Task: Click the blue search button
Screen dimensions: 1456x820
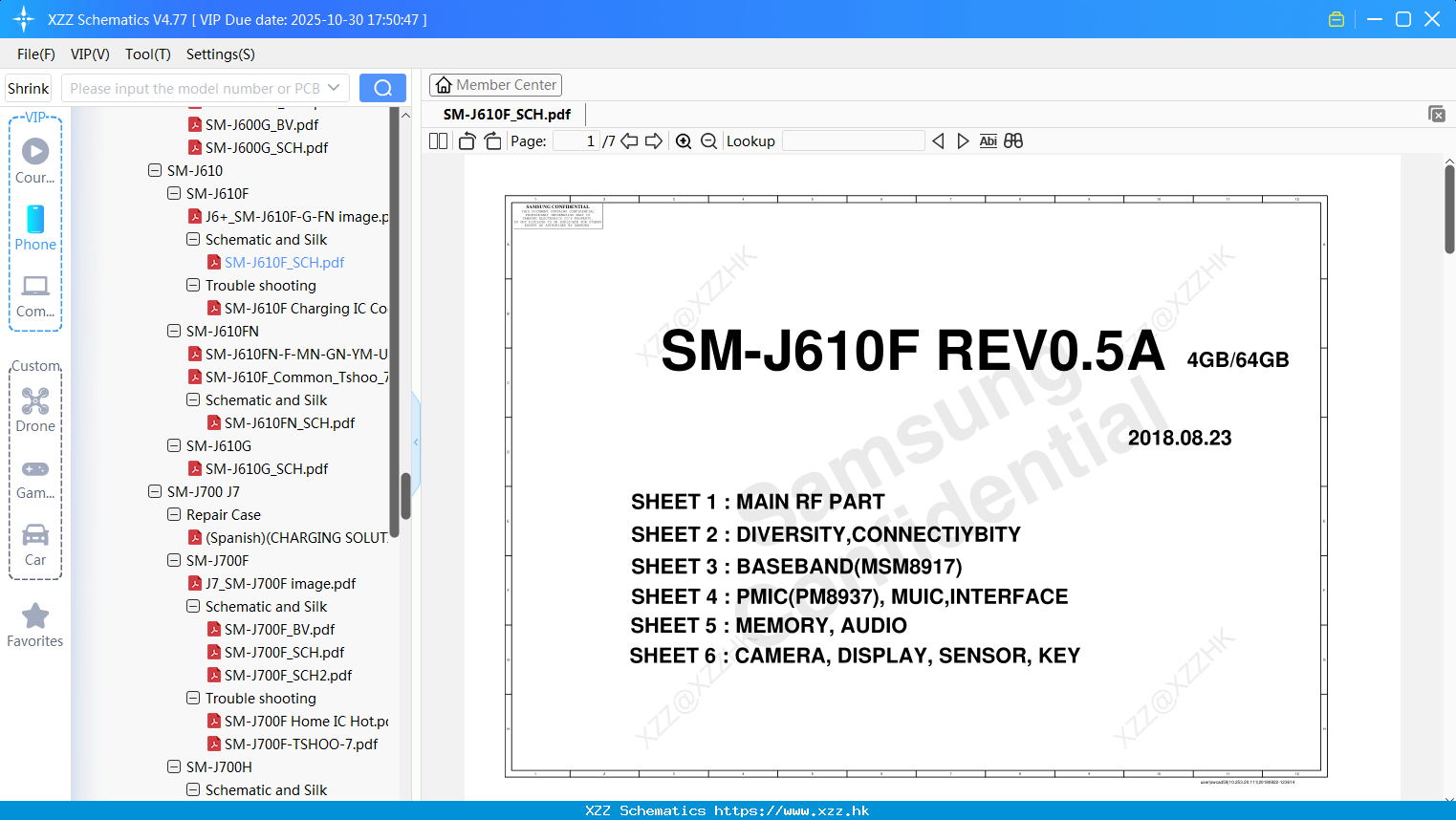Action: 382,88
